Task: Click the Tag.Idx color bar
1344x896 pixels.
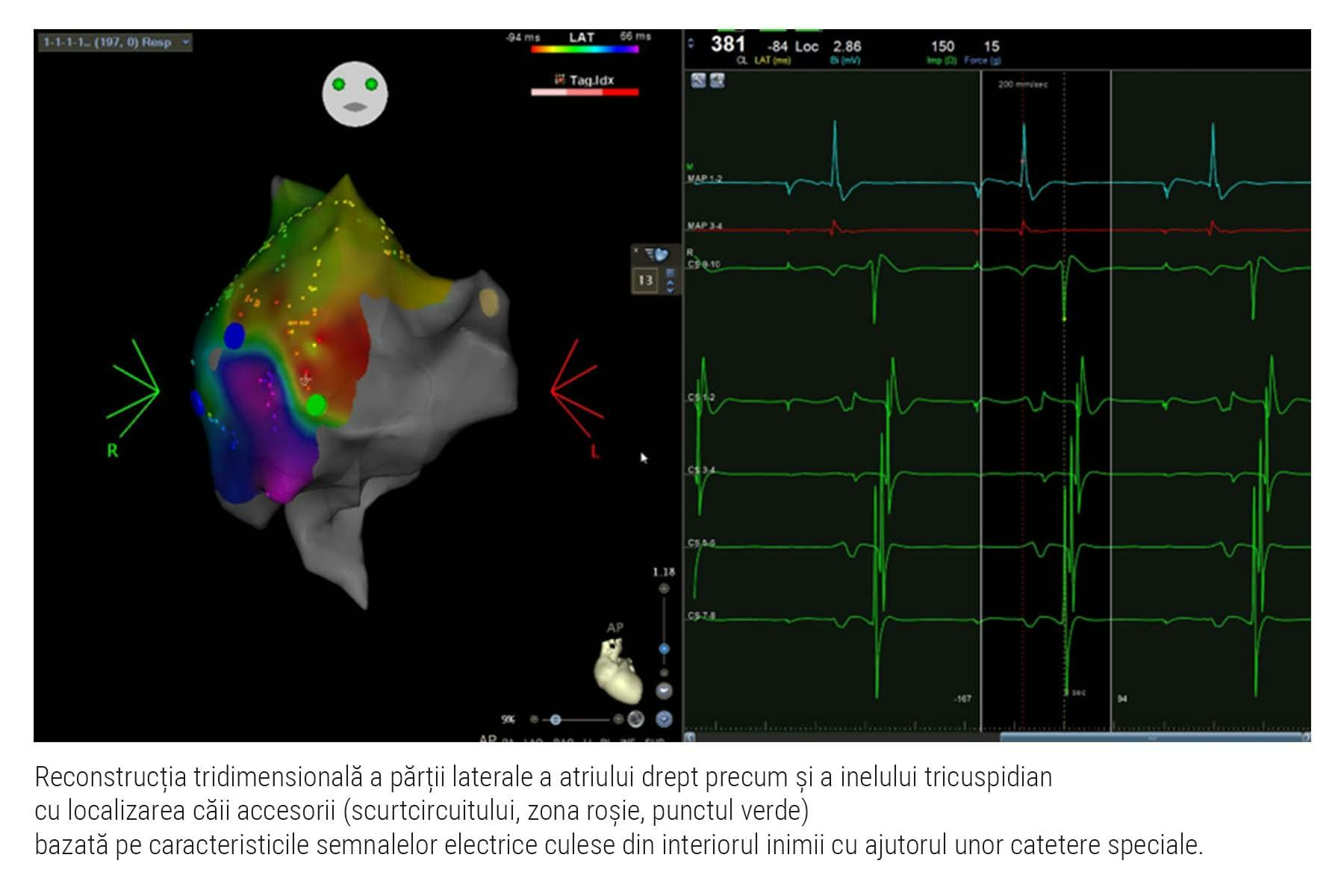Action: pos(585,93)
